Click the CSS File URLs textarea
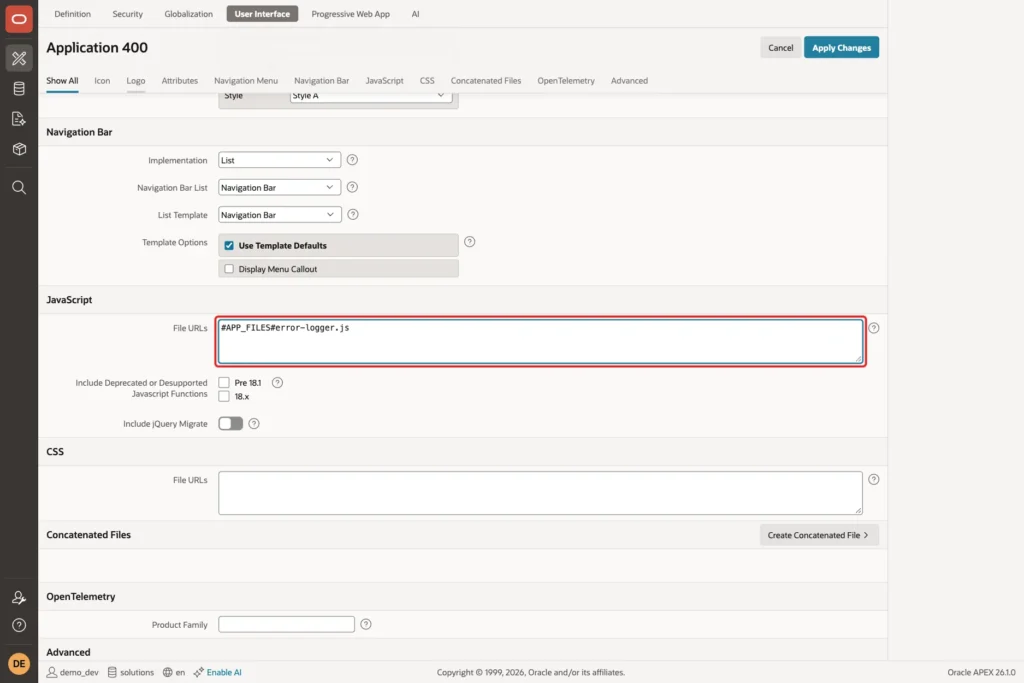The width and height of the screenshot is (1024, 683). coord(540,493)
